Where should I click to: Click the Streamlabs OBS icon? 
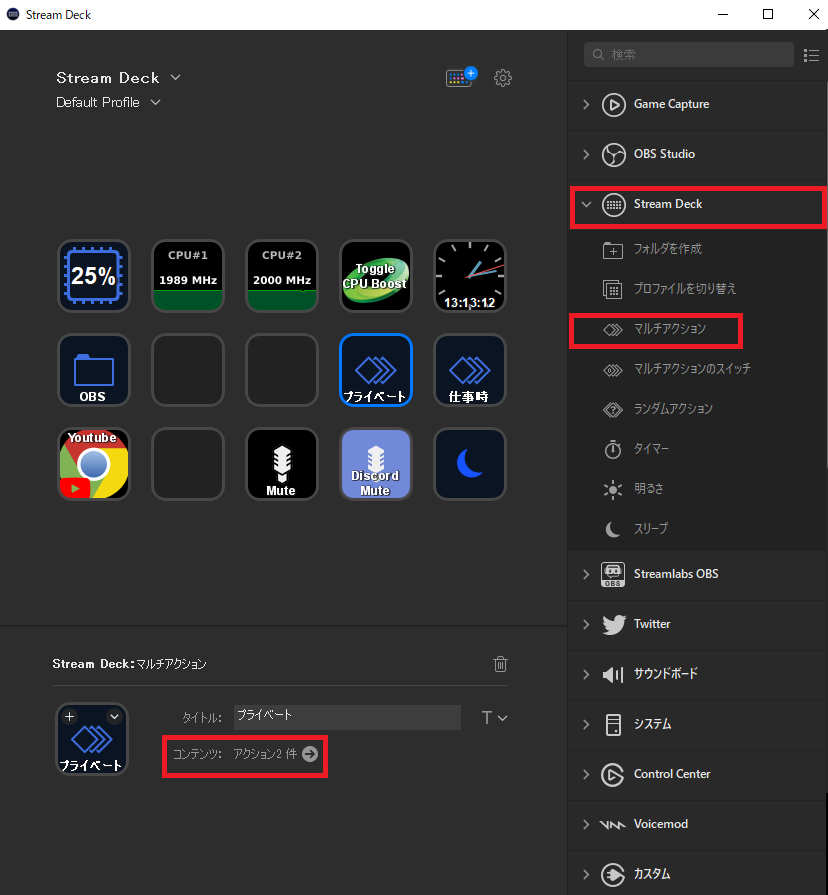coord(613,574)
